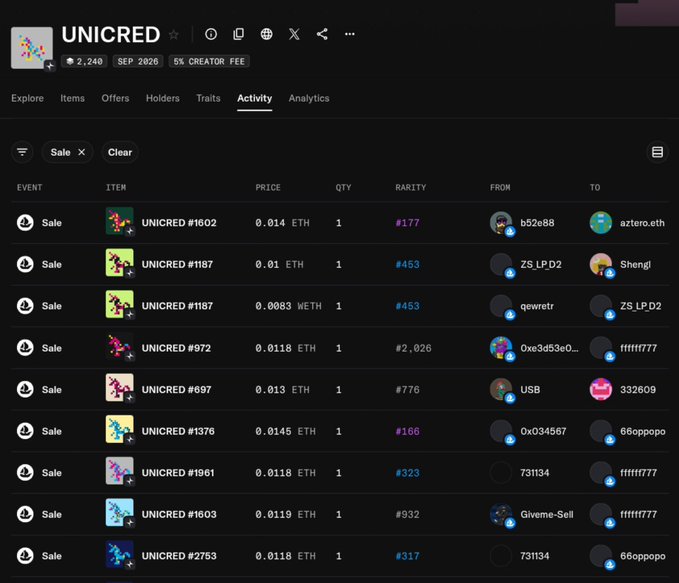The height and width of the screenshot is (583, 679).
Task: Click the Sale event icon for UNICRED #972
Action: pos(25,348)
